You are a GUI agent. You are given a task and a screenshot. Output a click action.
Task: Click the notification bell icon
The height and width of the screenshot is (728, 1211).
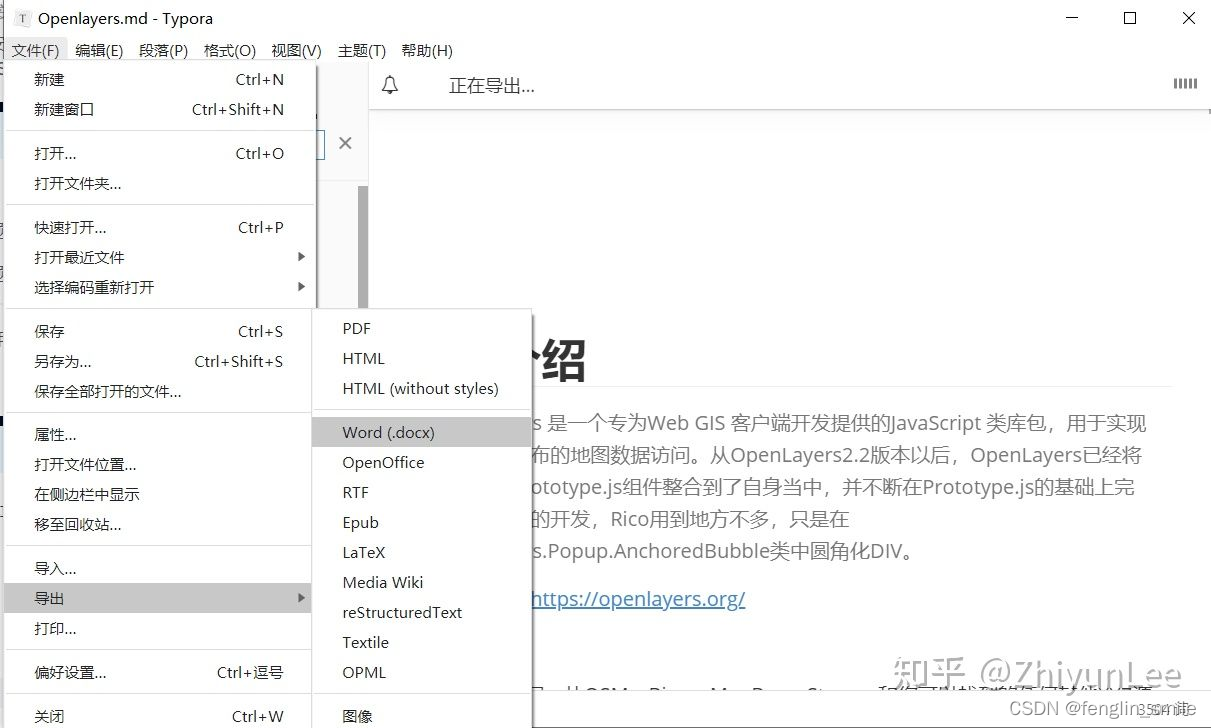(390, 86)
